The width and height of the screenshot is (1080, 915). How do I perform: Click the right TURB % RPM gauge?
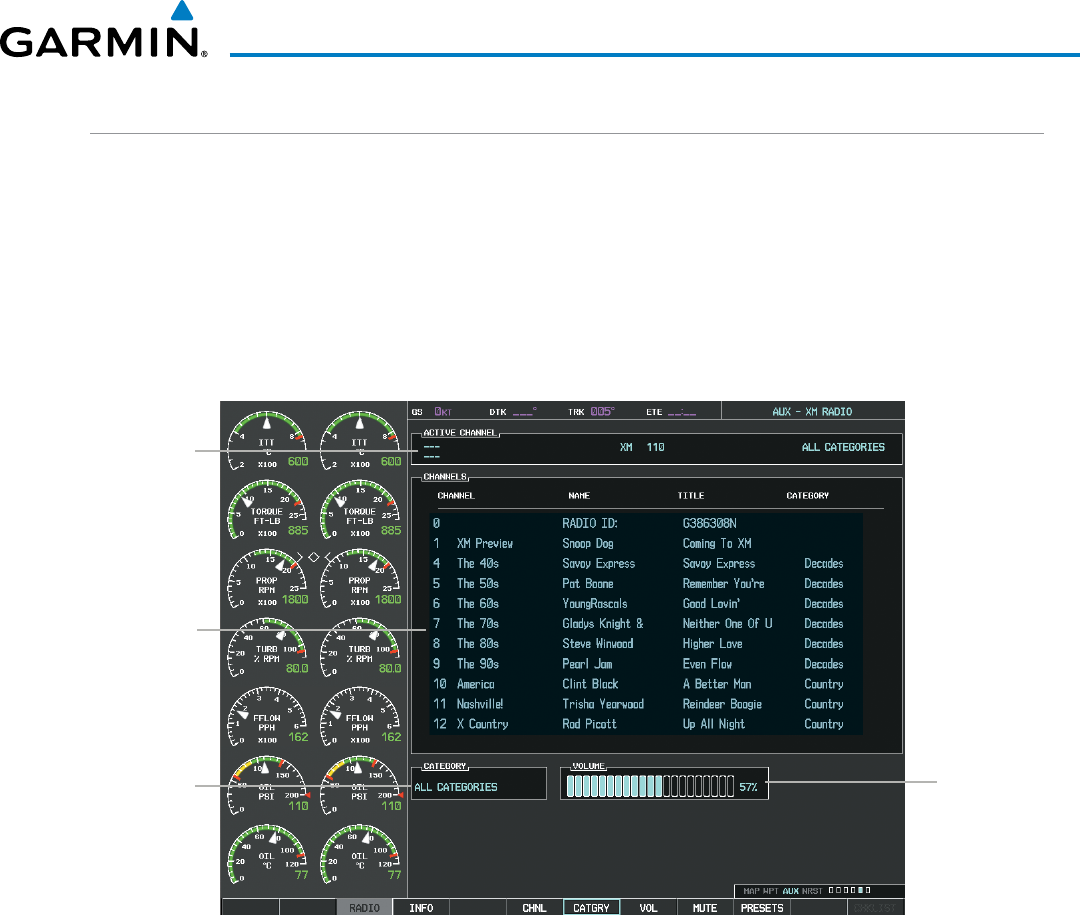click(x=360, y=648)
